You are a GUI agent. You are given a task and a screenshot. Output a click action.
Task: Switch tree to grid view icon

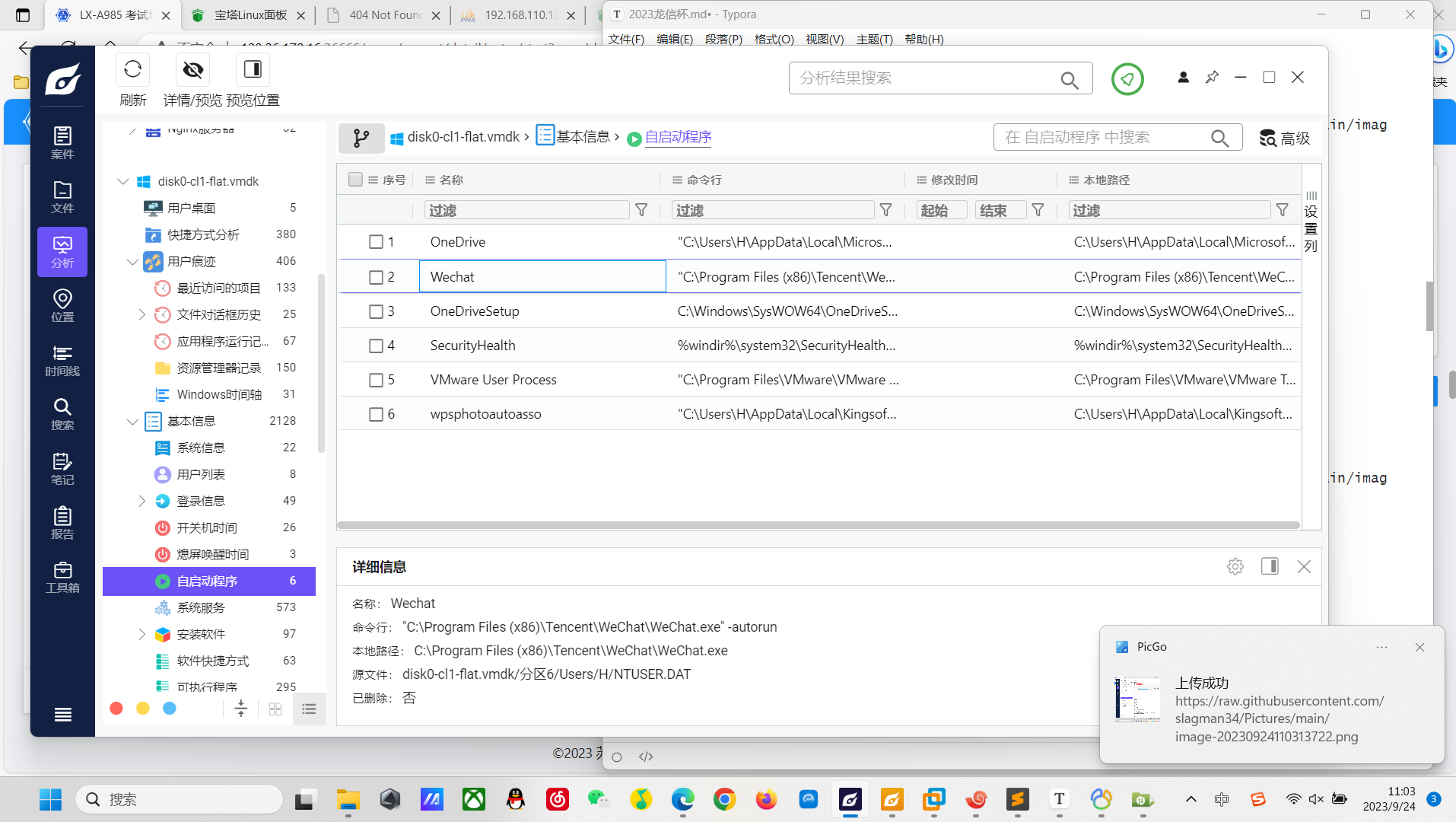pos(275,709)
